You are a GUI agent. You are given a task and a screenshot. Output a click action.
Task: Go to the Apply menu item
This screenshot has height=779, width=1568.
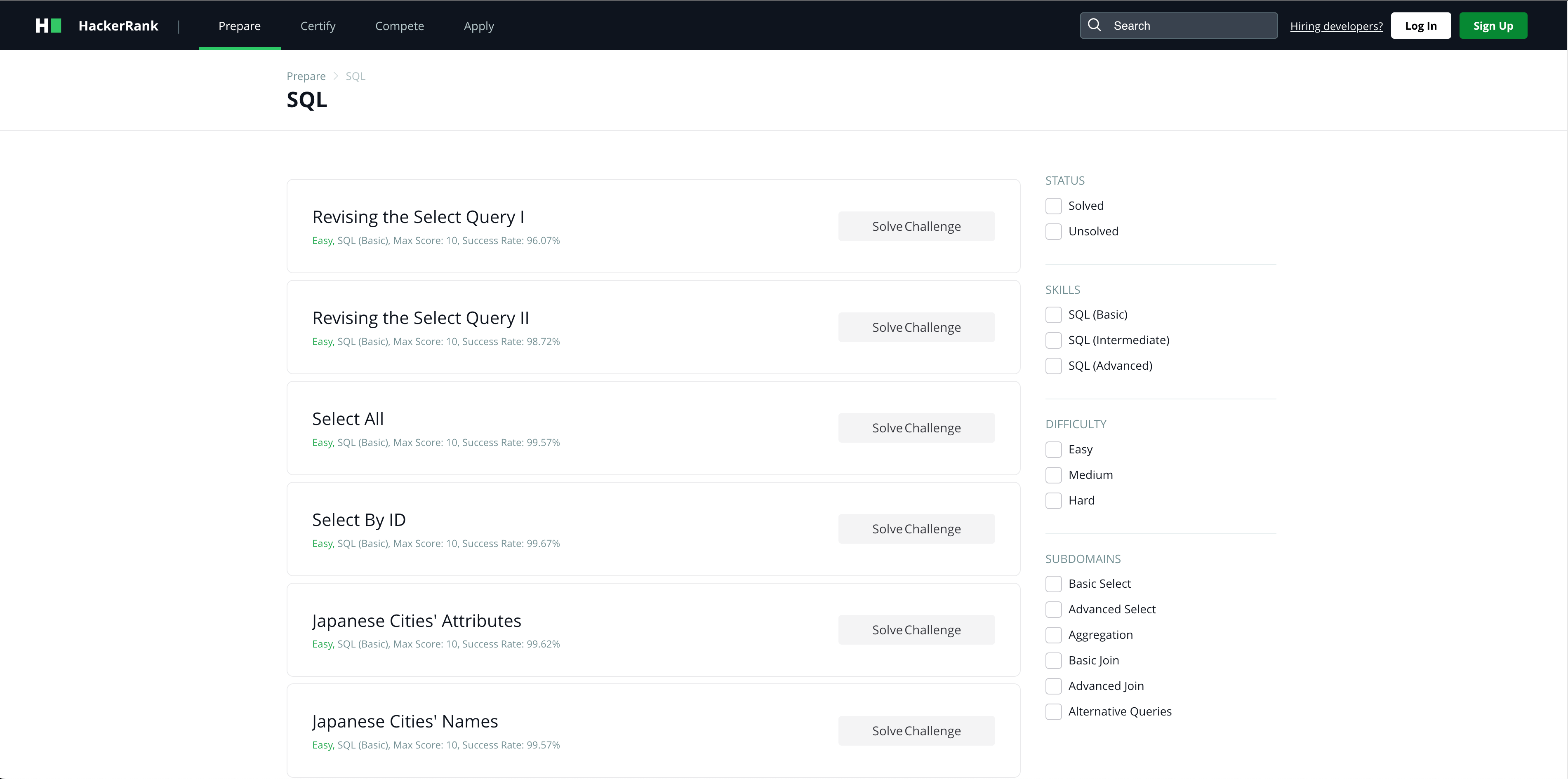pyautogui.click(x=478, y=26)
